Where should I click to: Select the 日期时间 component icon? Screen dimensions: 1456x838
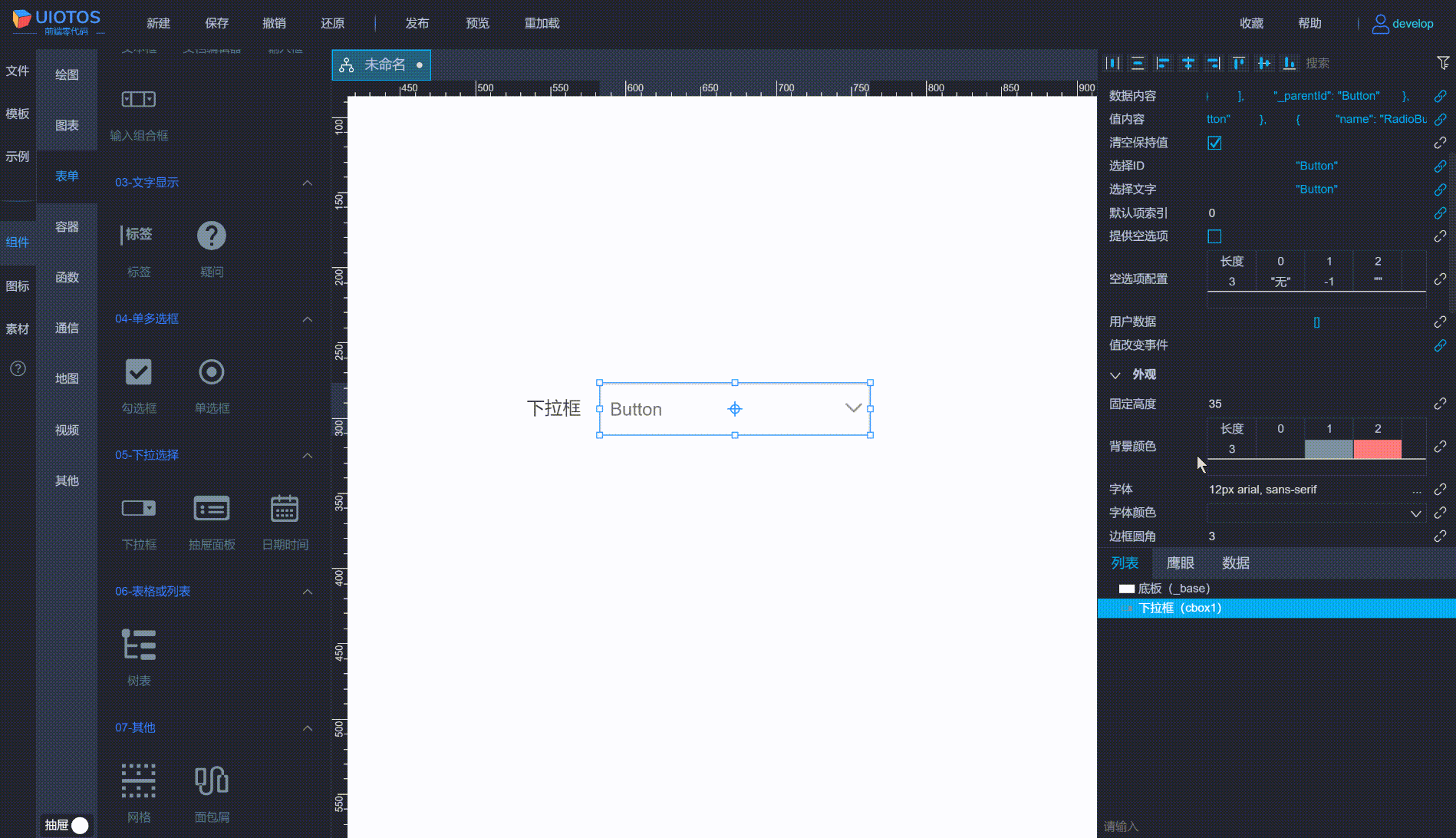point(285,508)
